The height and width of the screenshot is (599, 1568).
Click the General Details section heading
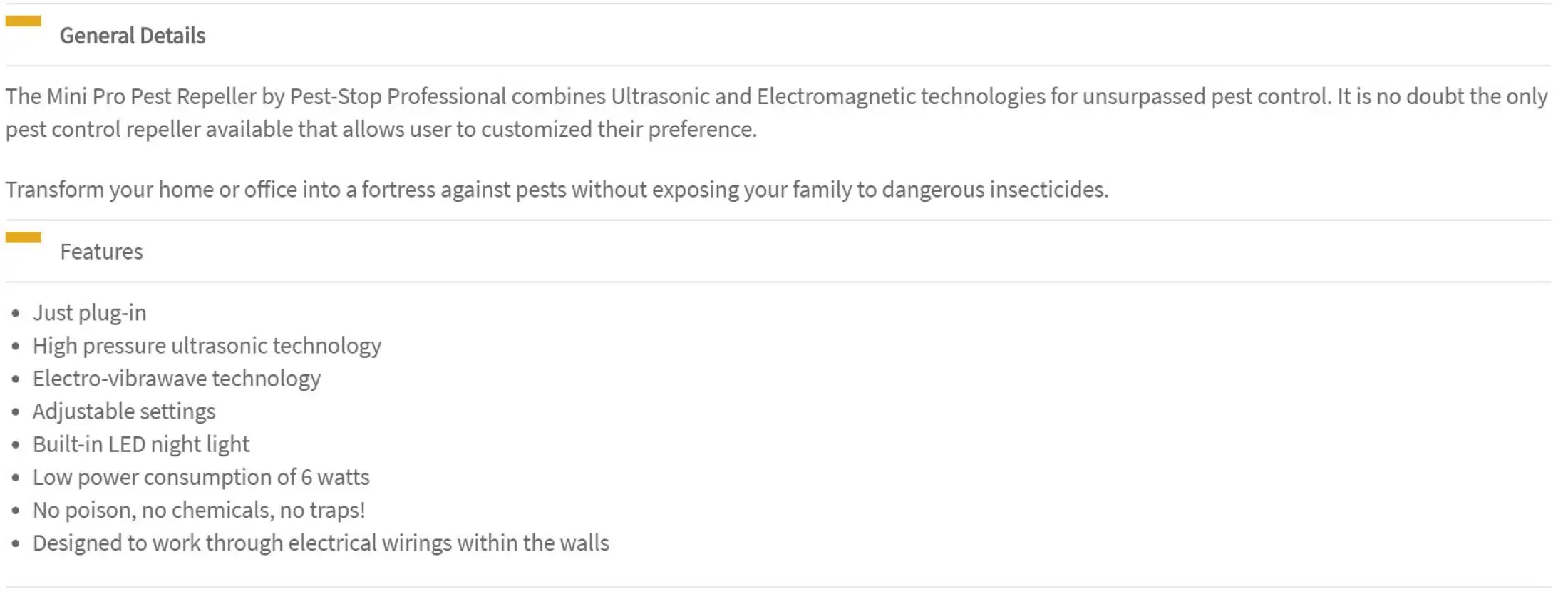point(133,36)
